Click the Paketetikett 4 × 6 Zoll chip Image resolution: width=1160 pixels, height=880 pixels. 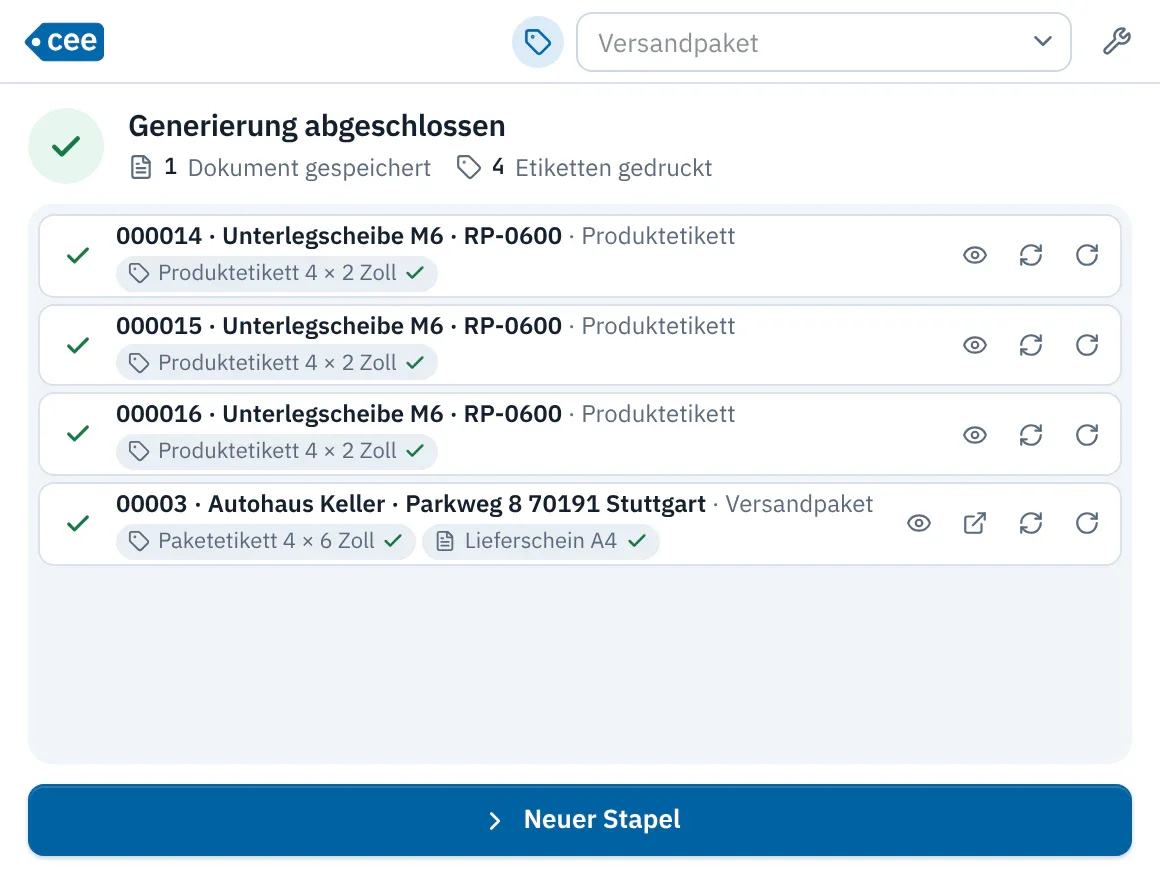click(266, 541)
